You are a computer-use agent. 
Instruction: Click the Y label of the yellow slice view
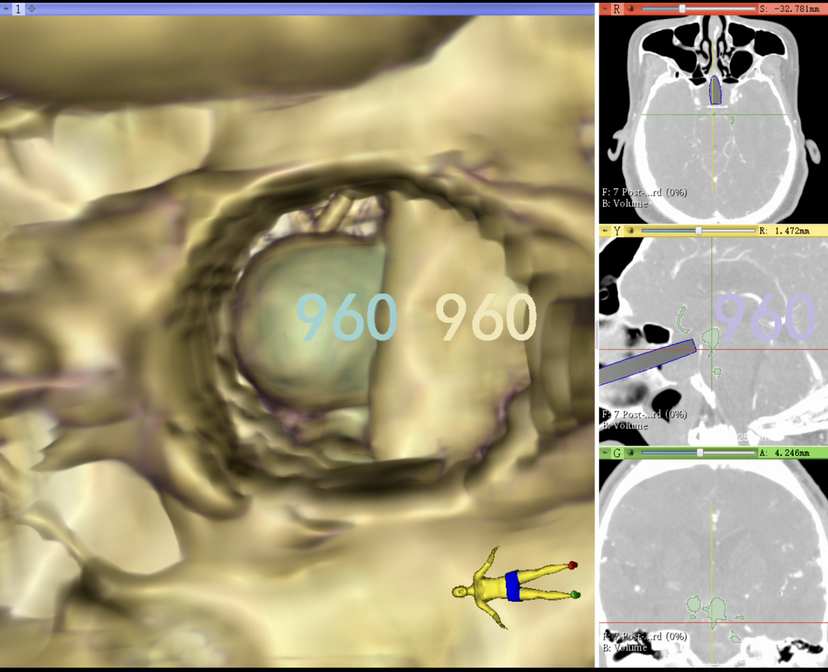pos(617,230)
